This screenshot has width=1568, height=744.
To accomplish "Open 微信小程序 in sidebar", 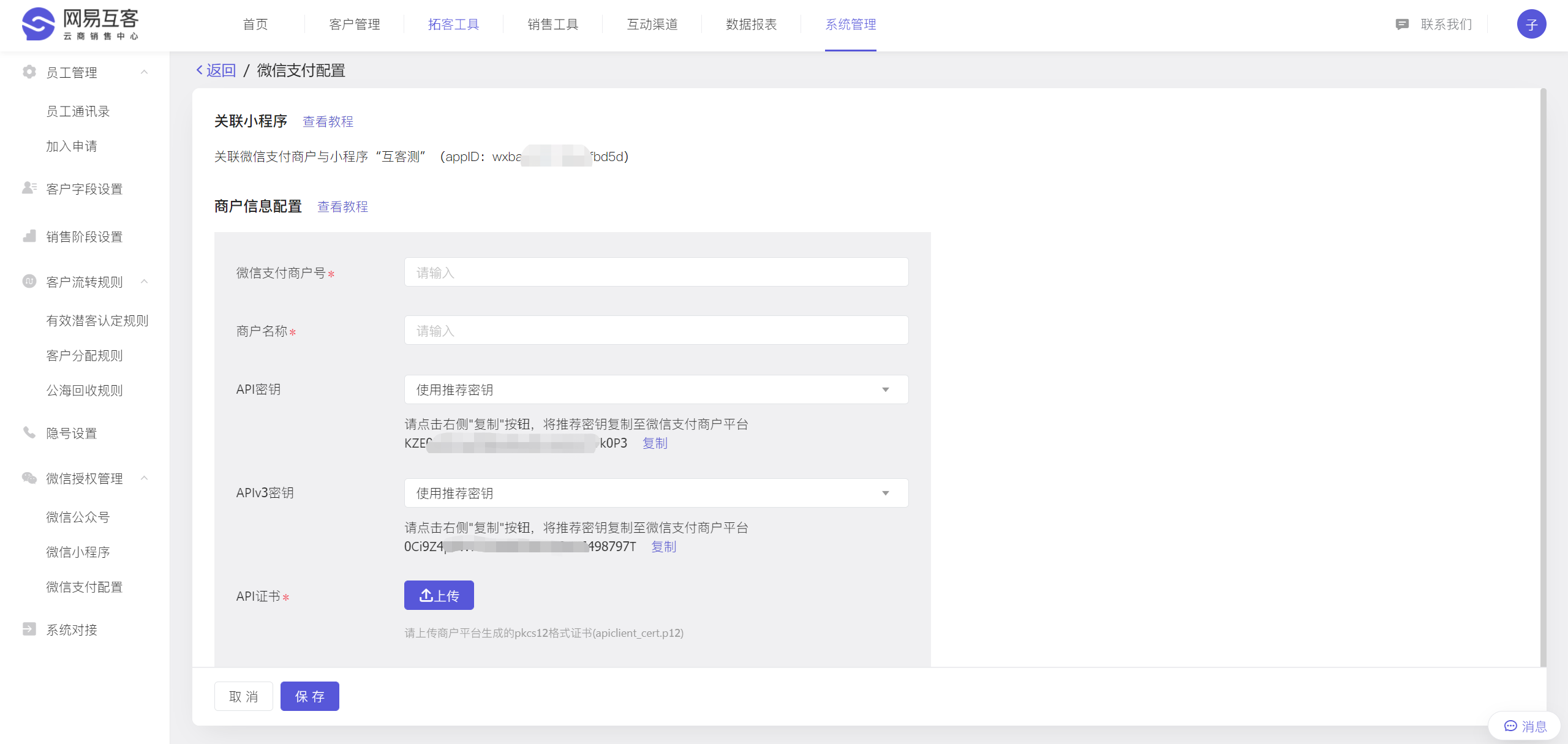I will [x=78, y=552].
